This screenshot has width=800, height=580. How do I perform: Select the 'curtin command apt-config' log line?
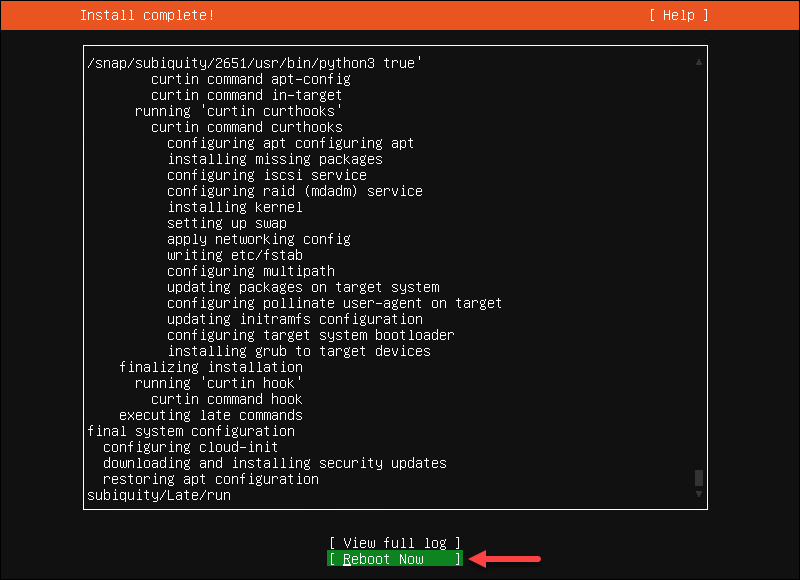pos(251,80)
